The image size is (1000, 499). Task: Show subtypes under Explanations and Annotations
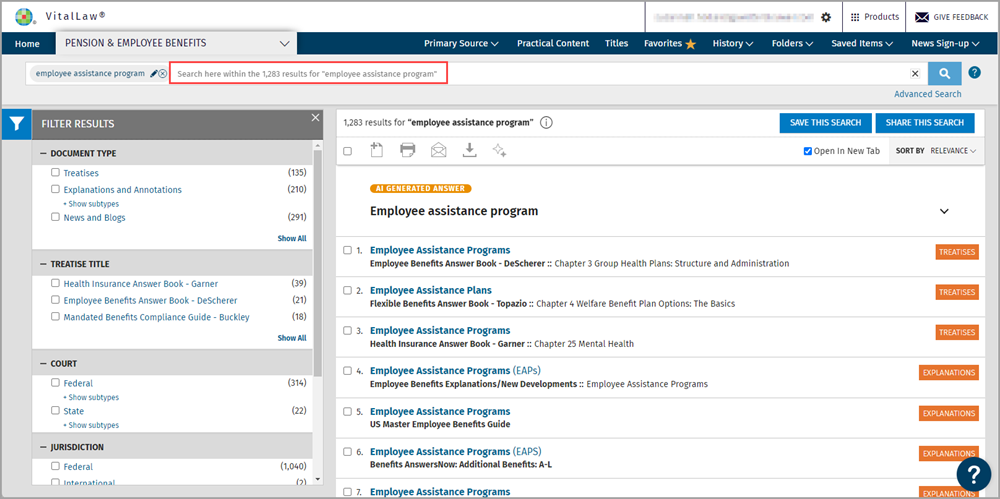[91, 204]
